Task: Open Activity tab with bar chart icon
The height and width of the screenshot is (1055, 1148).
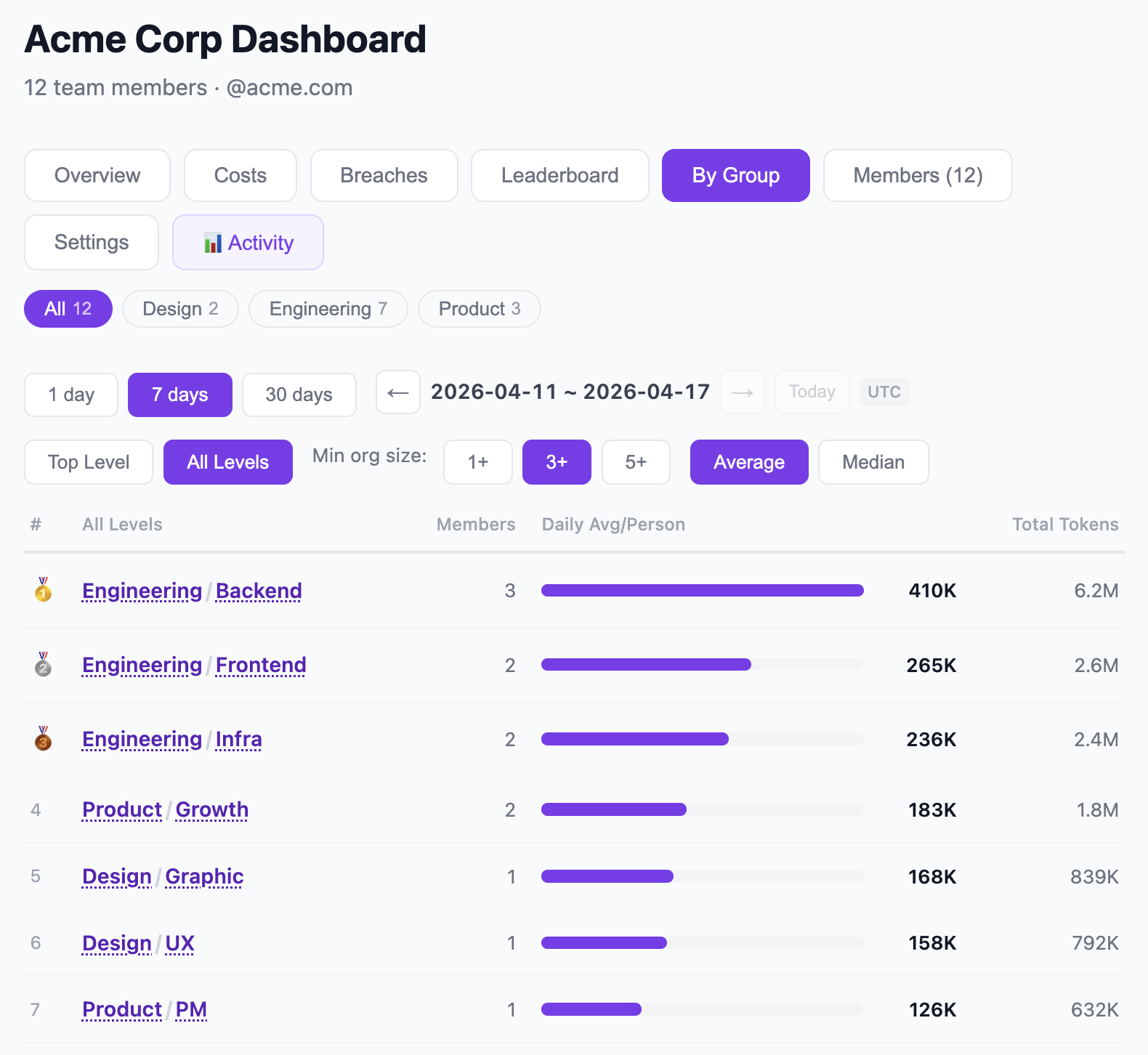Action: [x=248, y=243]
